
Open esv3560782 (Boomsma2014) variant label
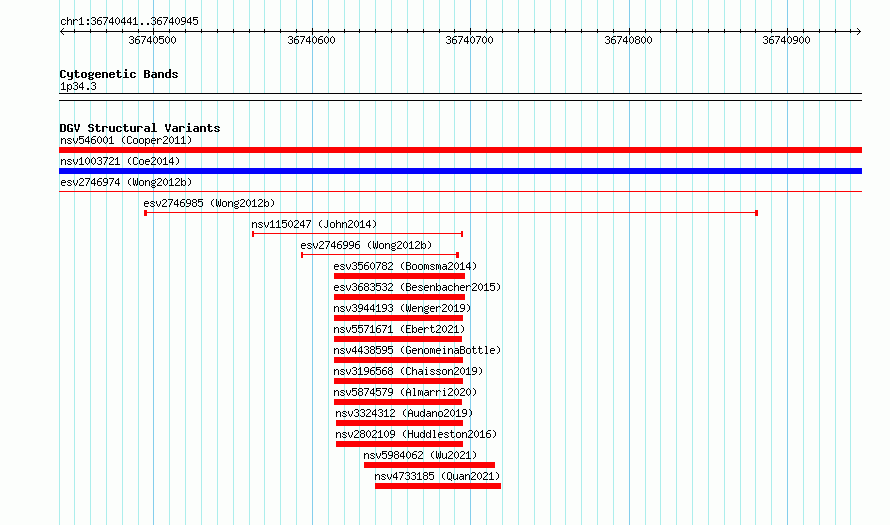tap(405, 266)
